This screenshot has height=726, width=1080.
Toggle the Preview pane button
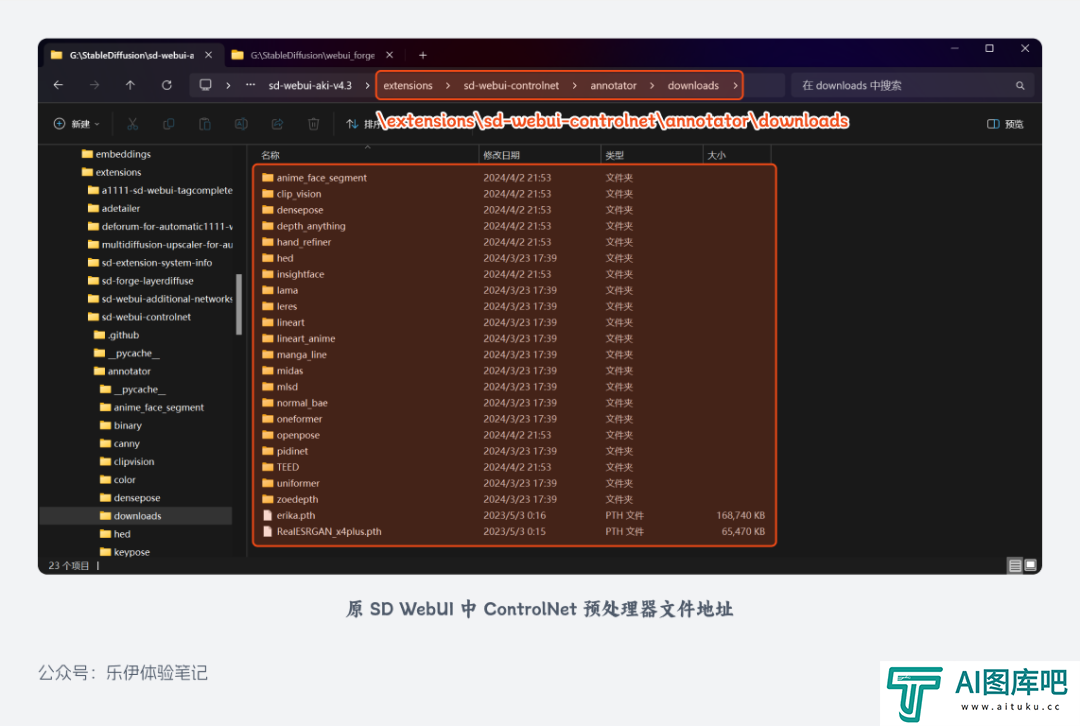click(1005, 124)
